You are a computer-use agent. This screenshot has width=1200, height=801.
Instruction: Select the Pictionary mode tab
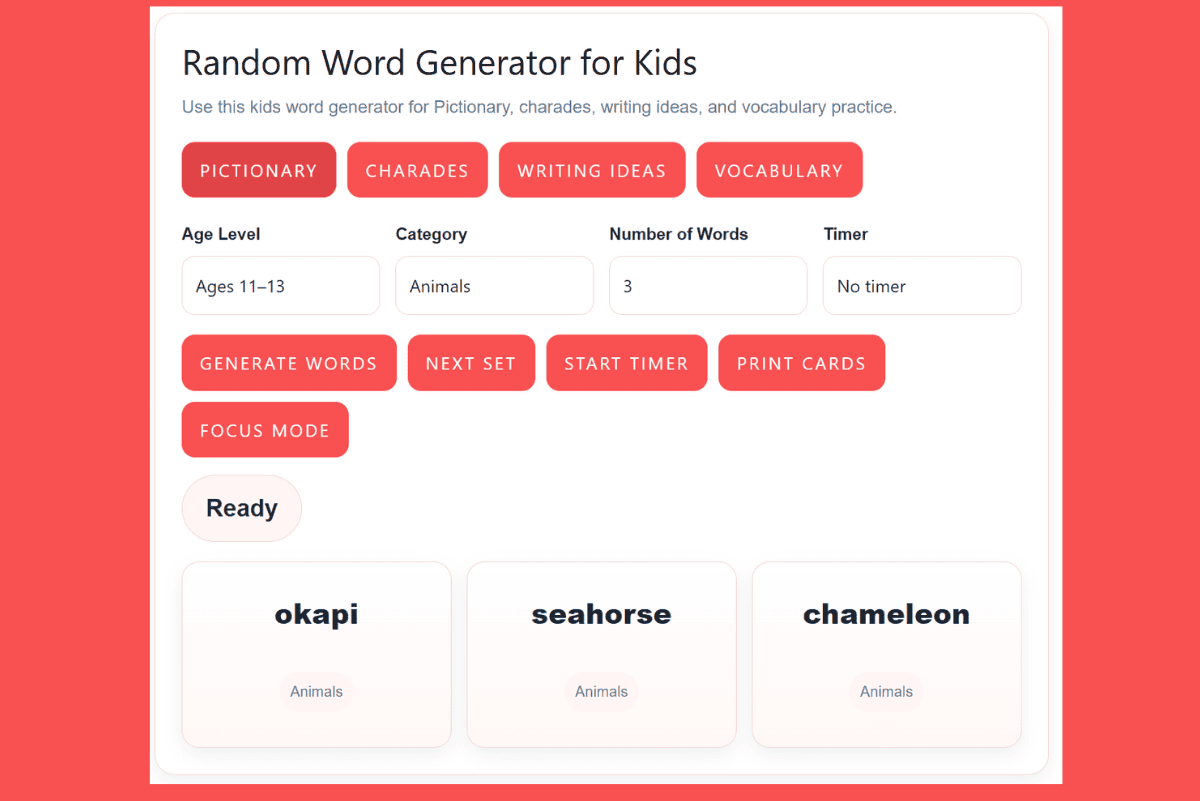[258, 170]
